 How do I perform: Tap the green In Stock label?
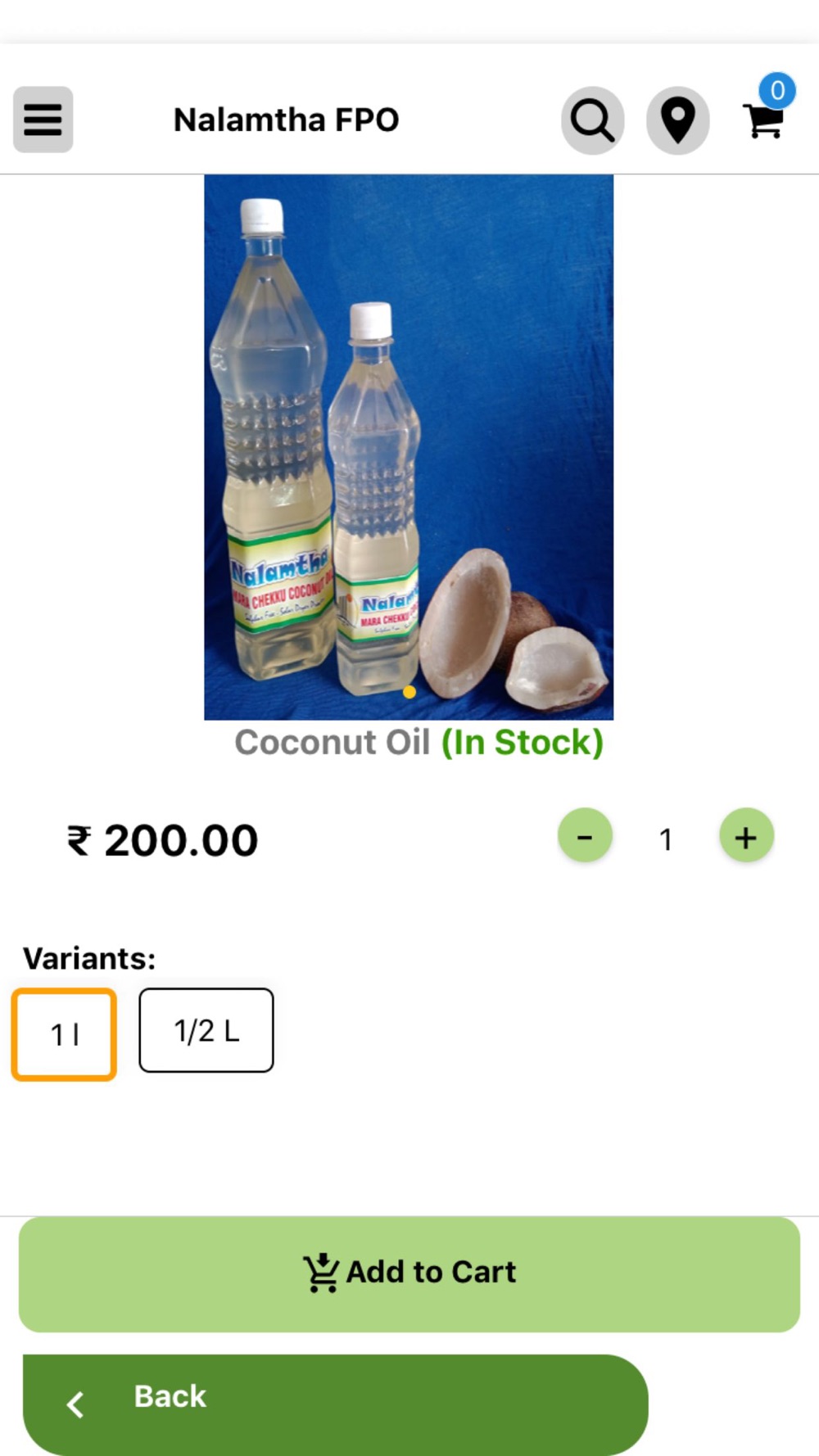coord(523,742)
